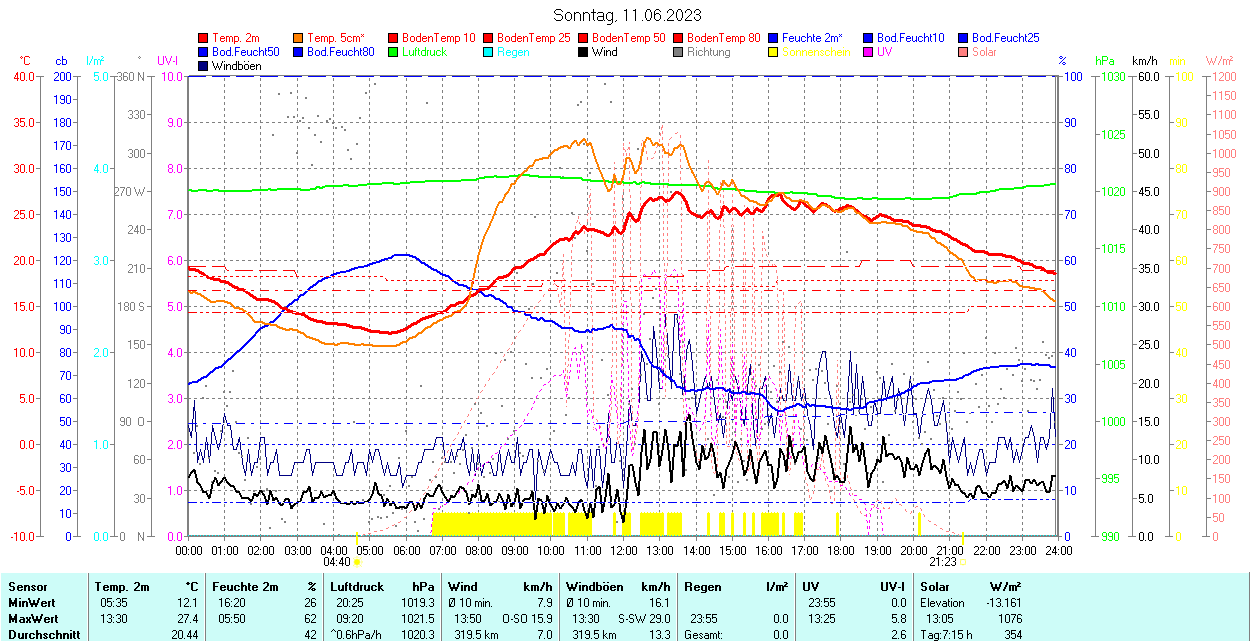The image size is (1250, 641).
Task: Click the sunrise time 04:40 label
Action: 336,562
